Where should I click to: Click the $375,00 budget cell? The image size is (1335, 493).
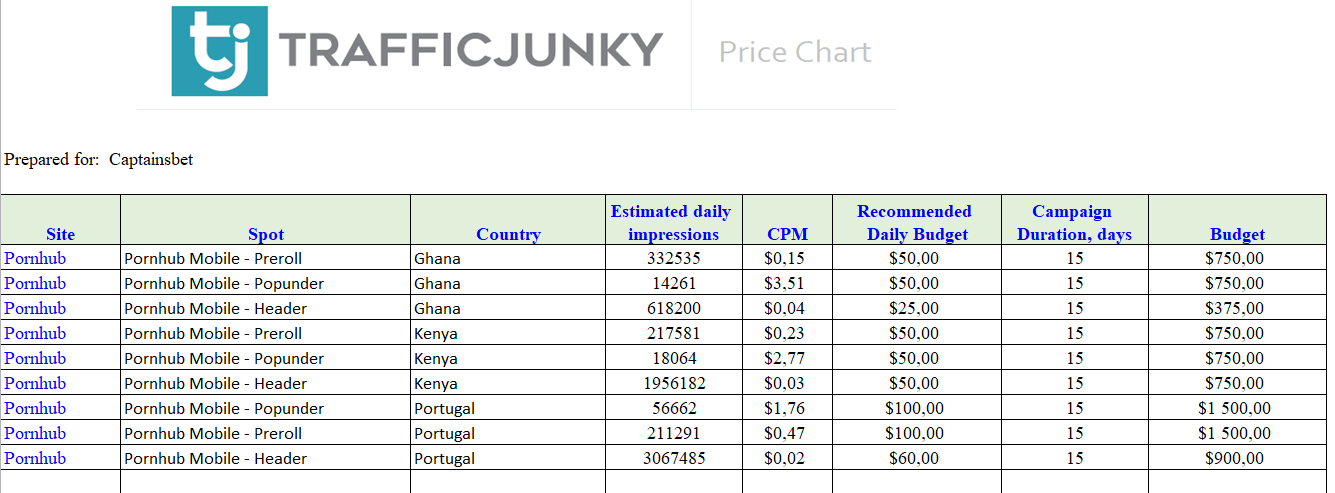click(x=1235, y=308)
